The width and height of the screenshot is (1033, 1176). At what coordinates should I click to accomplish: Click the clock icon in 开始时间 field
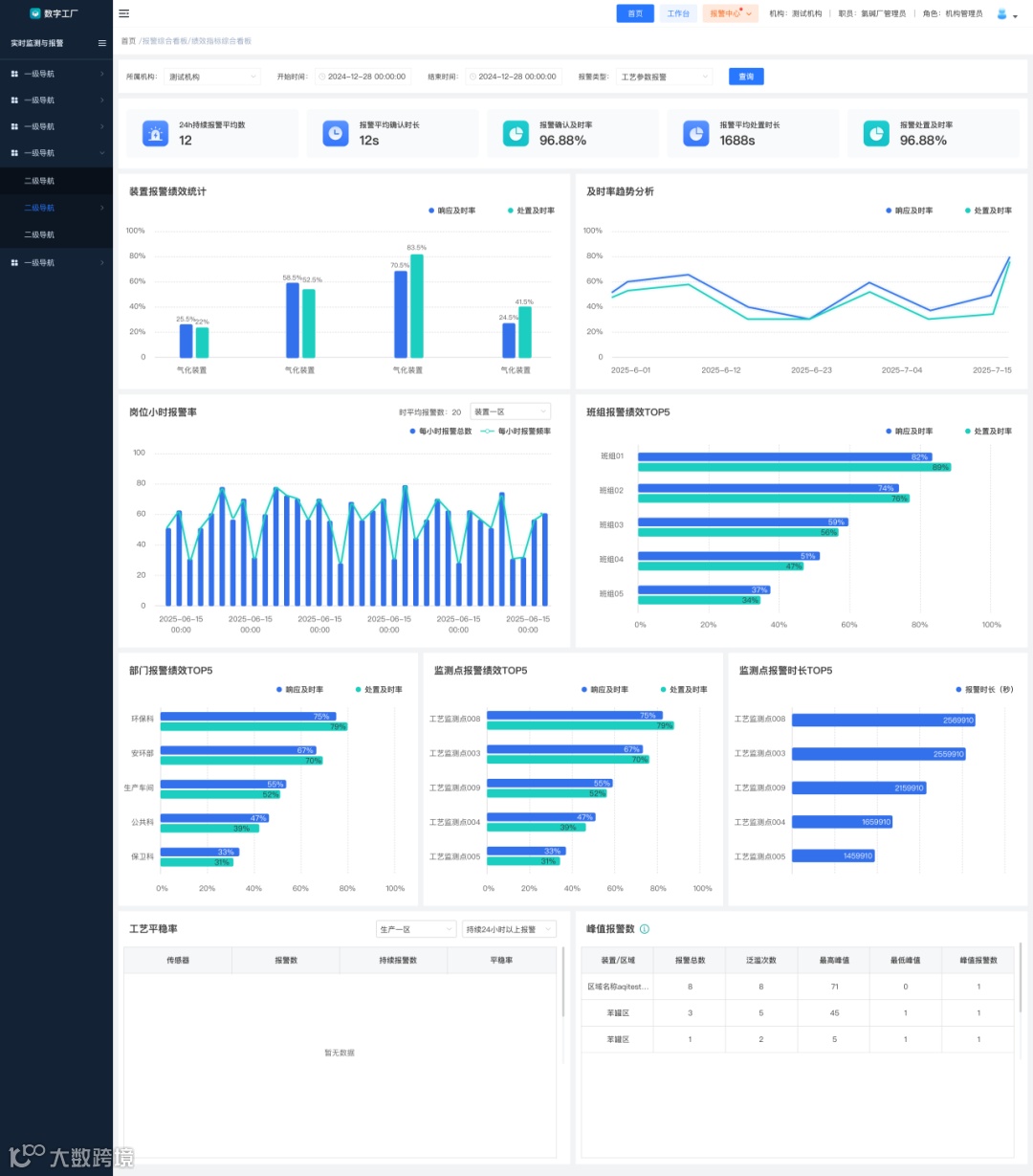[x=322, y=77]
